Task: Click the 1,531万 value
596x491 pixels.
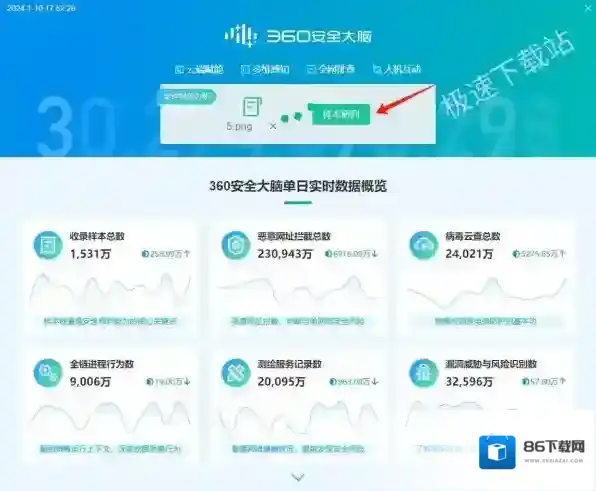Action: tap(90, 254)
